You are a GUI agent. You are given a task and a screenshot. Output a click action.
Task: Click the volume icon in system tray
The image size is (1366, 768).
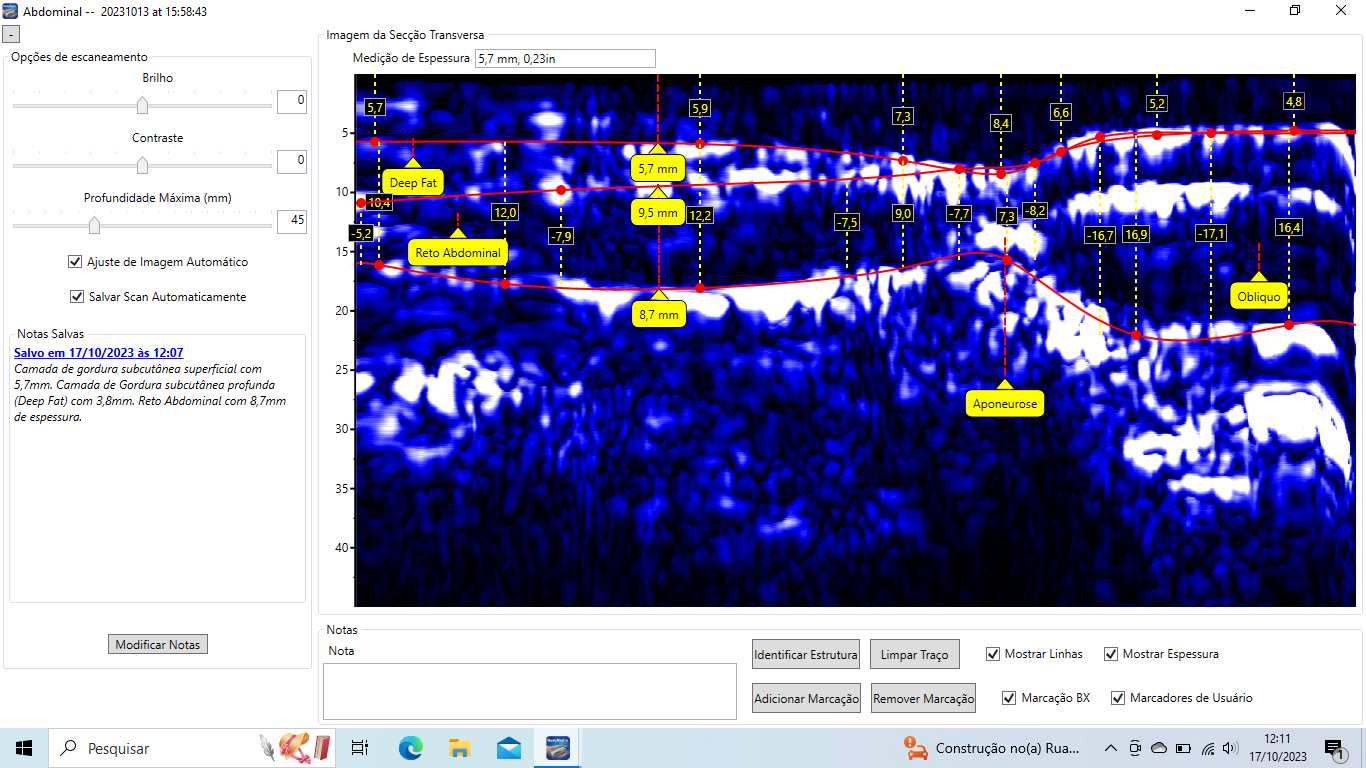(1230, 748)
